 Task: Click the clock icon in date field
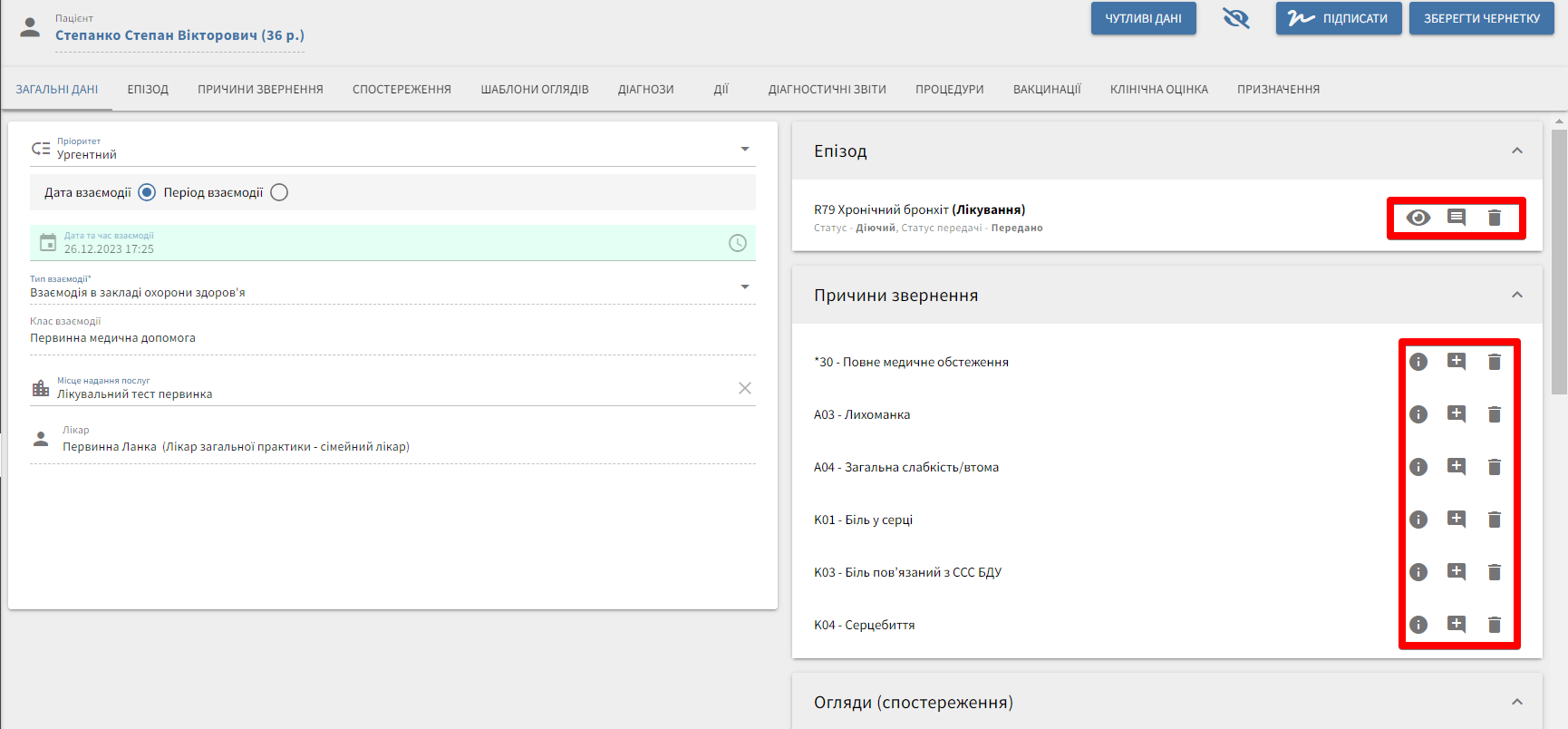click(738, 243)
